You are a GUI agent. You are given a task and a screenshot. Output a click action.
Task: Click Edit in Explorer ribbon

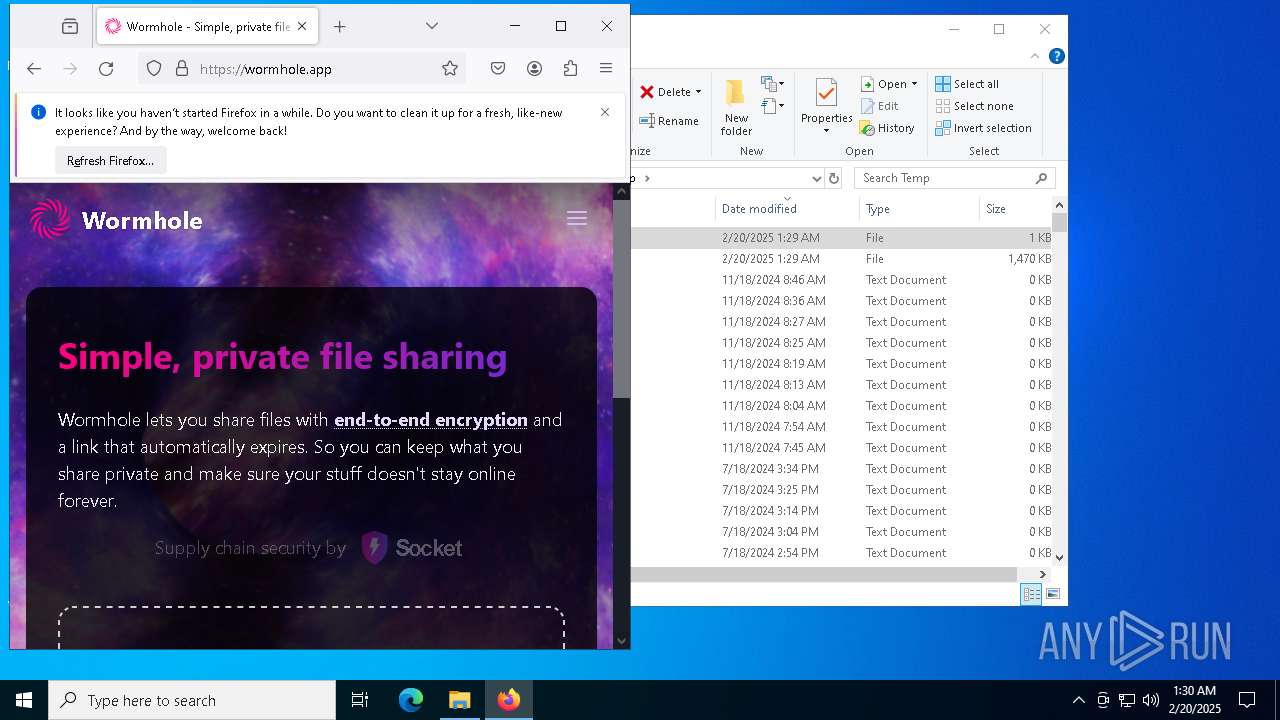pos(879,106)
